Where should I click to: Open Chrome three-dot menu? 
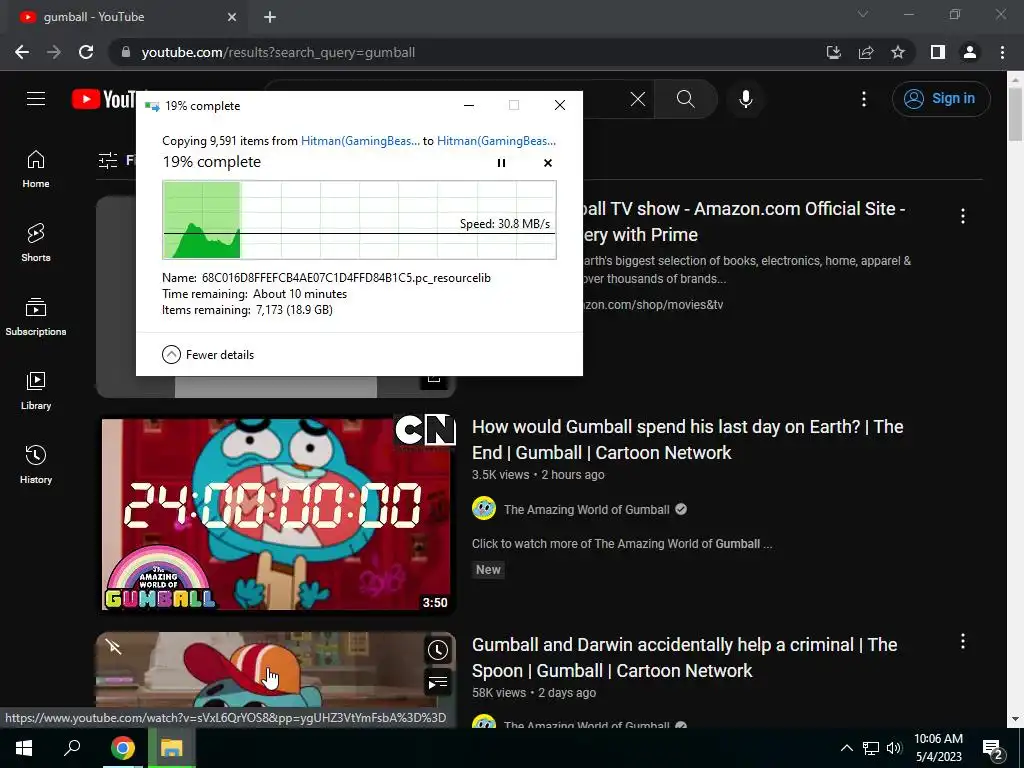click(1002, 52)
